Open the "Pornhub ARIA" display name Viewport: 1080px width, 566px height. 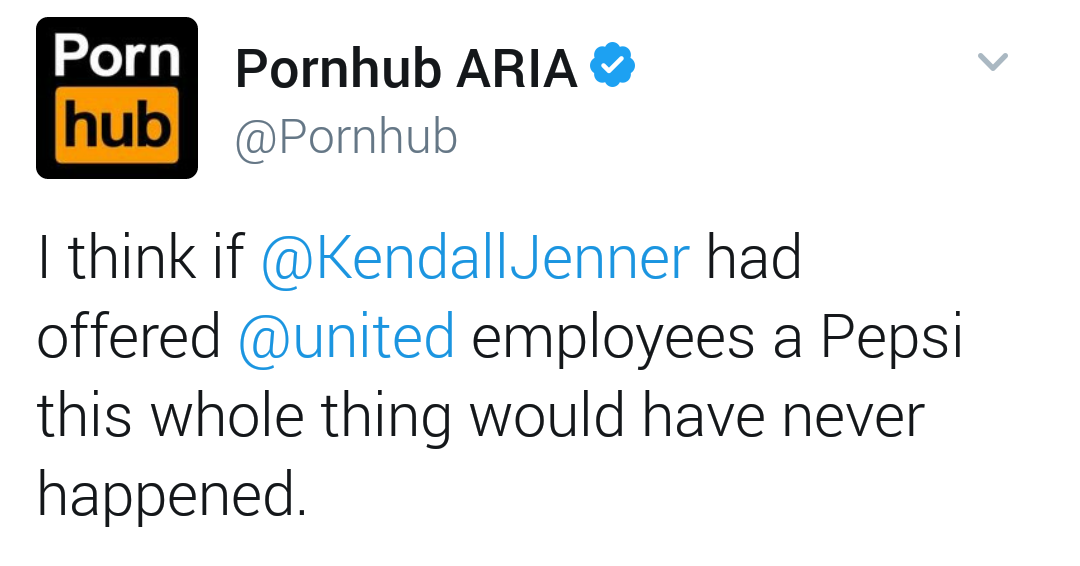click(405, 68)
